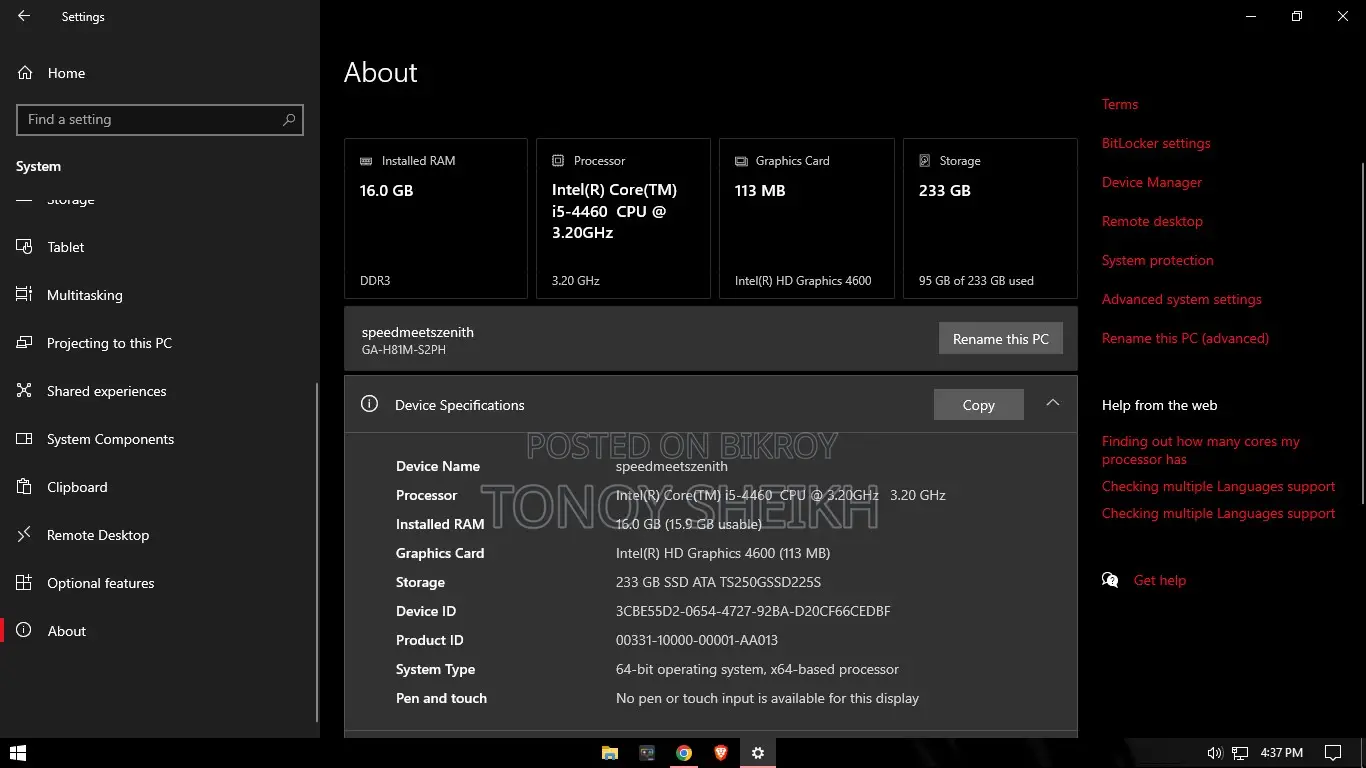
Task: Click Get help link
Action: click(x=1160, y=580)
